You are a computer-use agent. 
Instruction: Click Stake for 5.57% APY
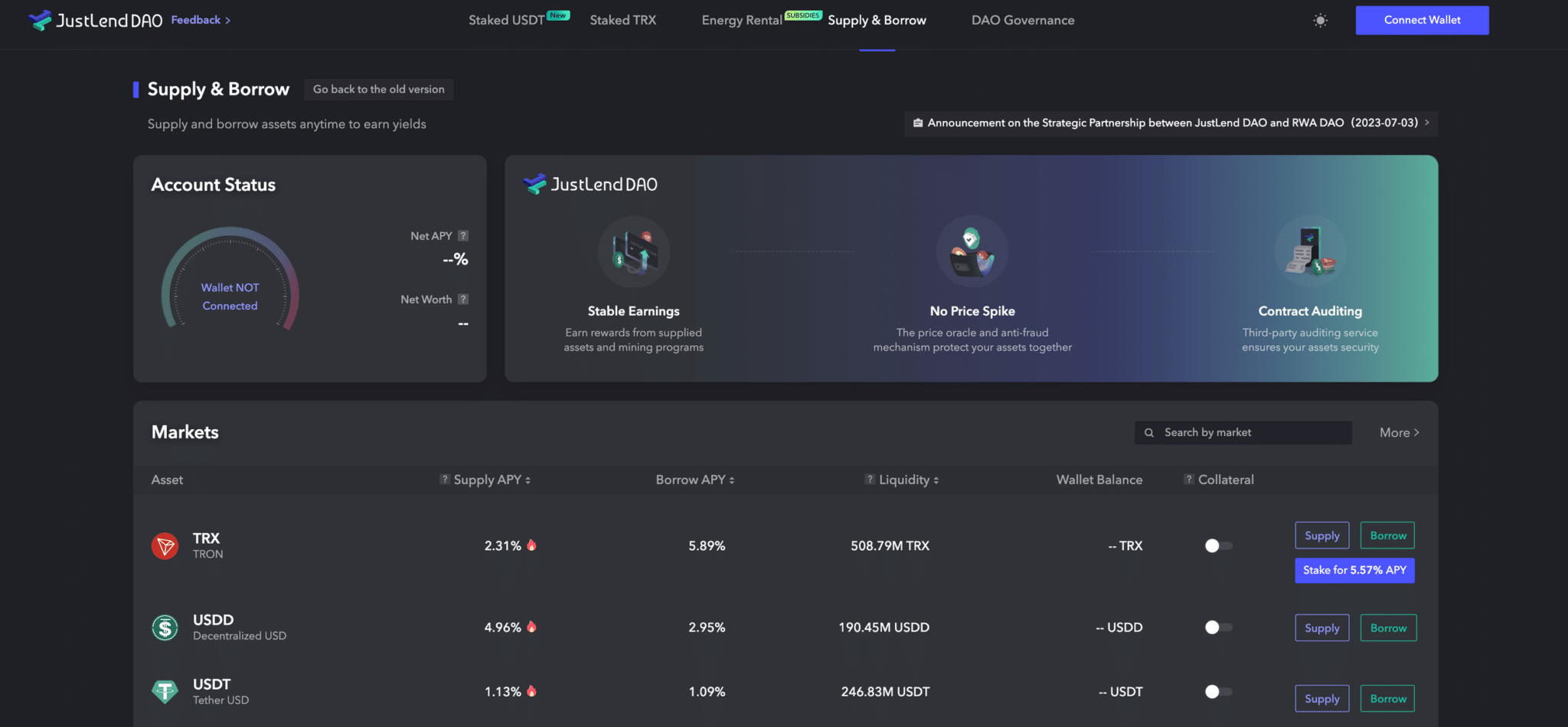point(1354,570)
